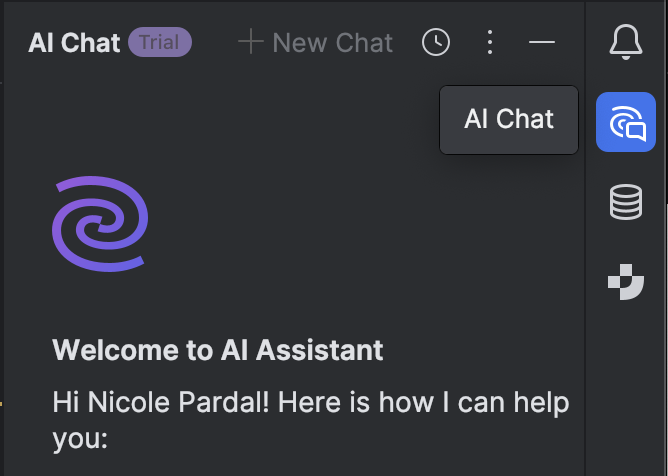Image resolution: width=668 pixels, height=476 pixels.
Task: Open the three-dot options menu
Action: [x=489, y=42]
